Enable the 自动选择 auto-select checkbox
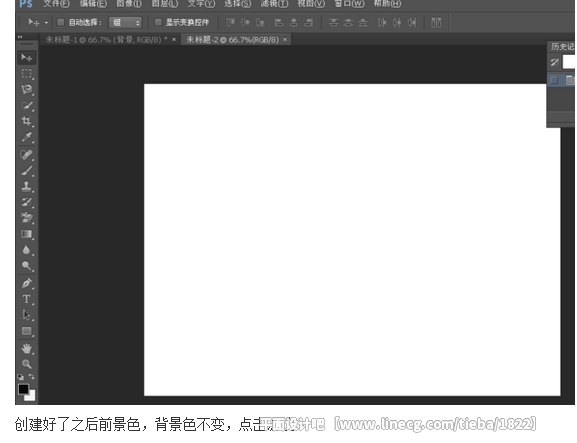The height and width of the screenshot is (443, 577). click(60, 22)
